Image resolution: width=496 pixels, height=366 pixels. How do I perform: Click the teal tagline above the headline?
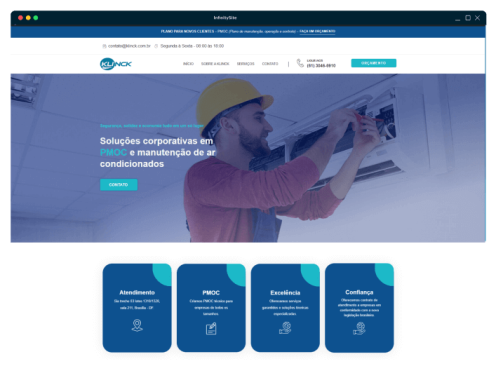pyautogui.click(x=152, y=126)
